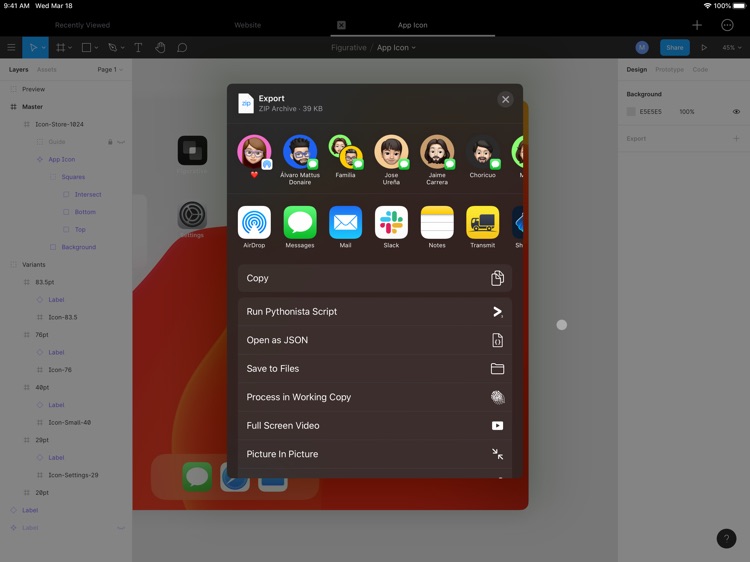Select Process in Working Copy action
The image size is (750, 562).
point(375,397)
